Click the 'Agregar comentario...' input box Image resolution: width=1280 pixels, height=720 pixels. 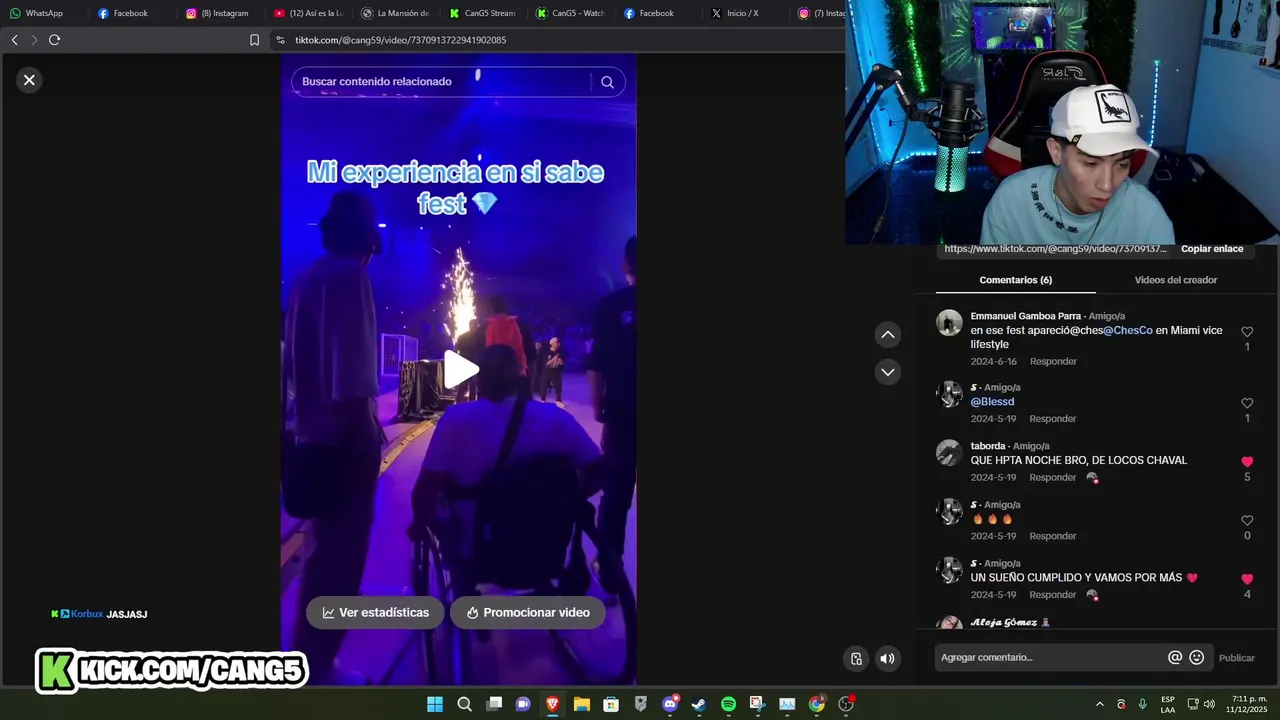click(1050, 657)
